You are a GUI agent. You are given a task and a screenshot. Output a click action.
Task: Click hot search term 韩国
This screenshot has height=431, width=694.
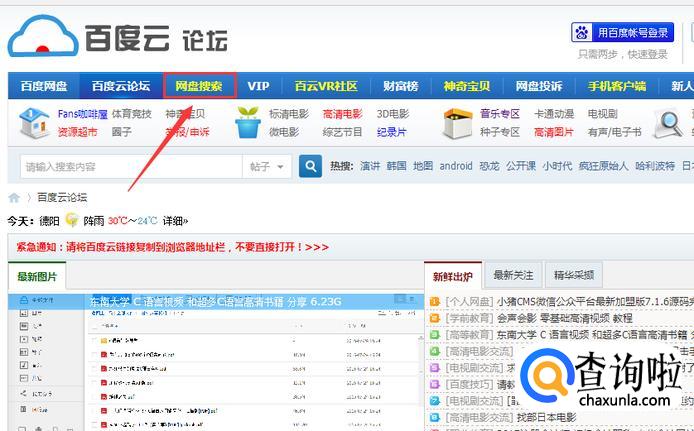click(396, 166)
